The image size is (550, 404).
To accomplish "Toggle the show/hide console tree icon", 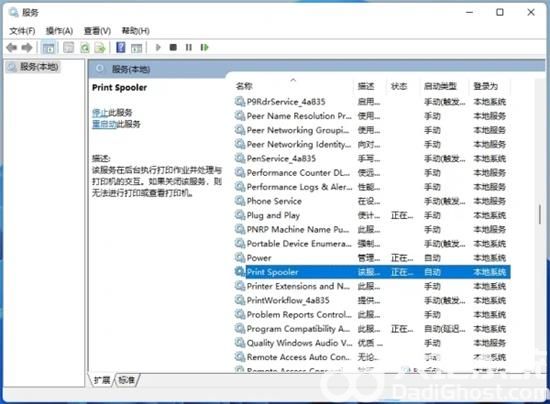I will coord(48,47).
